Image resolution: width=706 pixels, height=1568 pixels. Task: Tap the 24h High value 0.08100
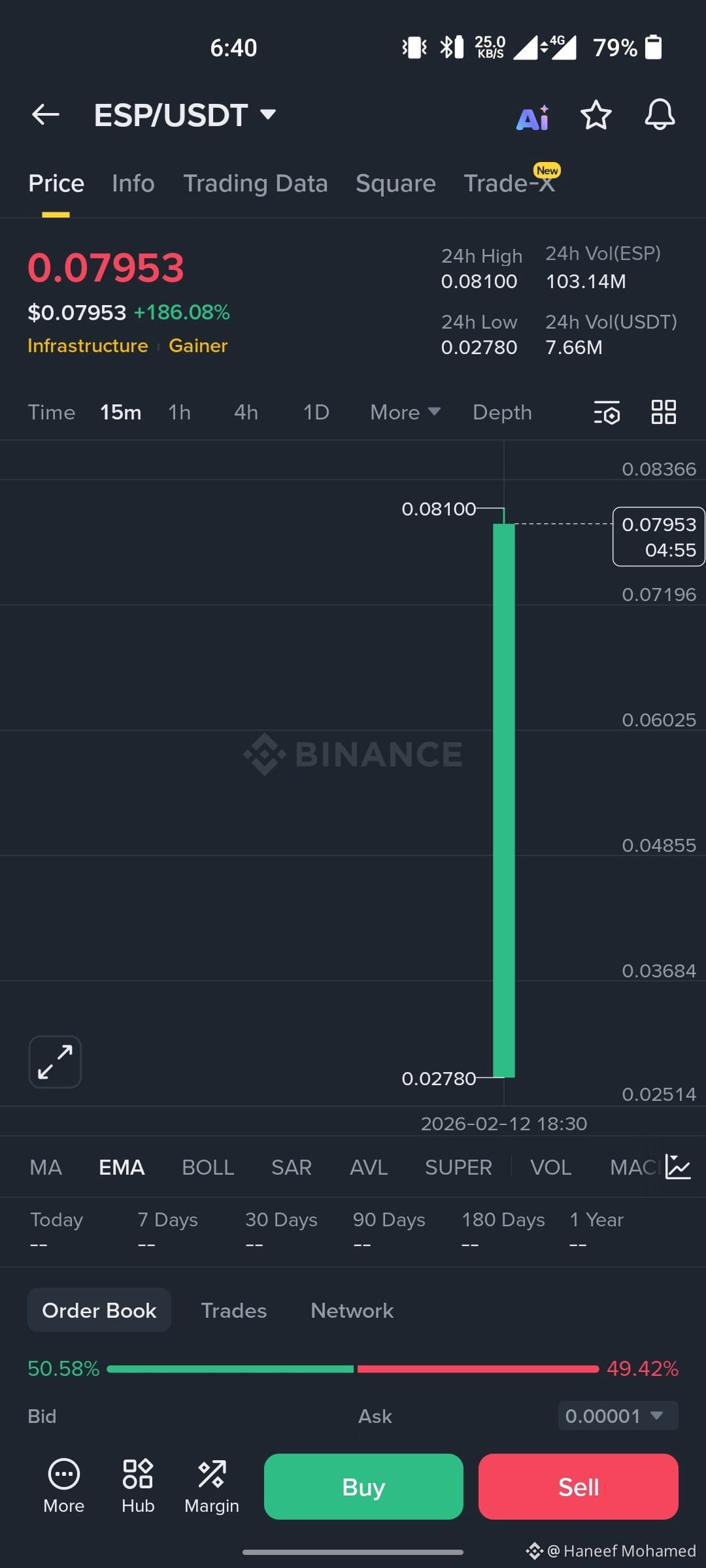tap(479, 281)
